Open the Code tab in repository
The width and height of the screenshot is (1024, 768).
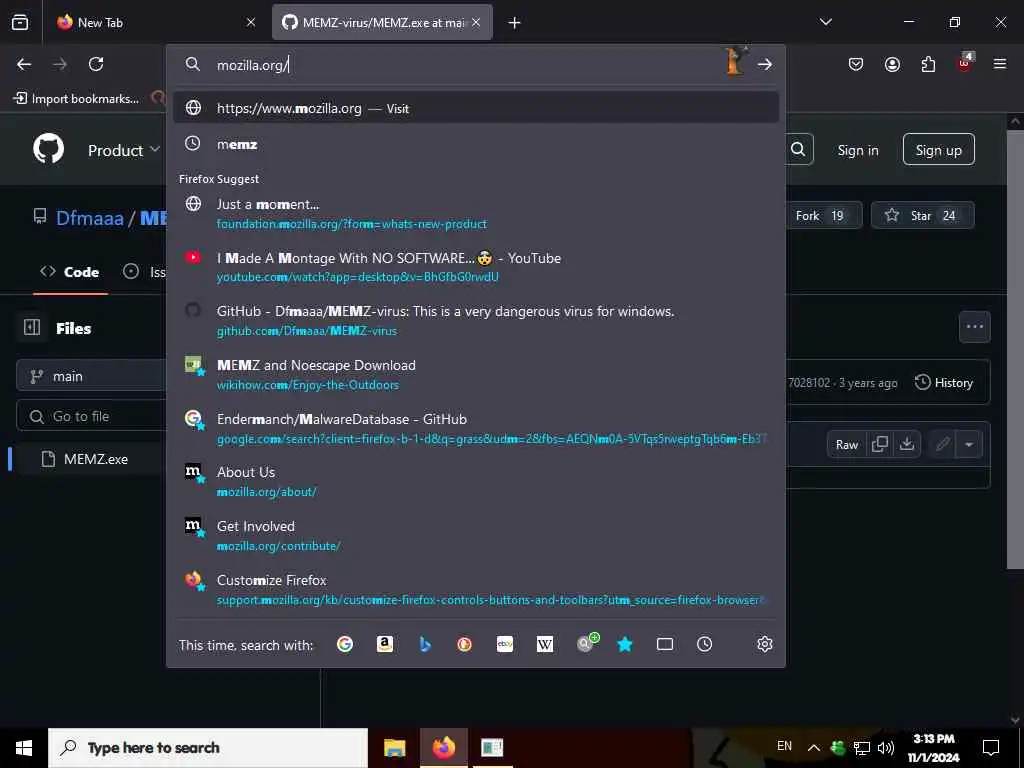(x=70, y=272)
